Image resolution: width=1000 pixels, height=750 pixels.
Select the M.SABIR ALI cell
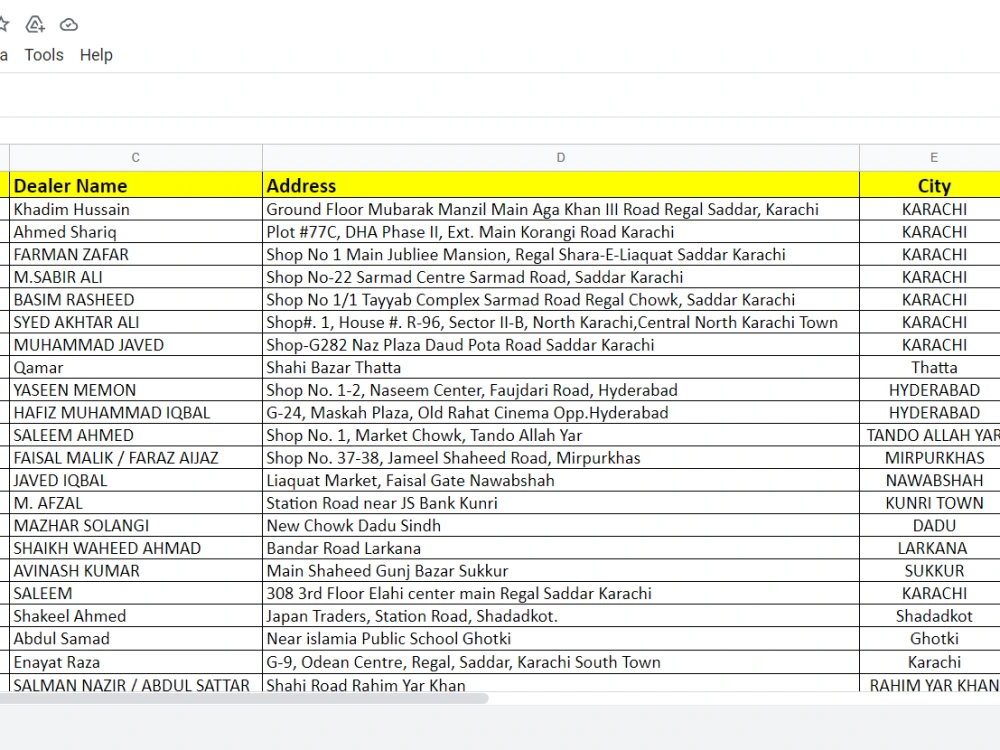(x=136, y=277)
